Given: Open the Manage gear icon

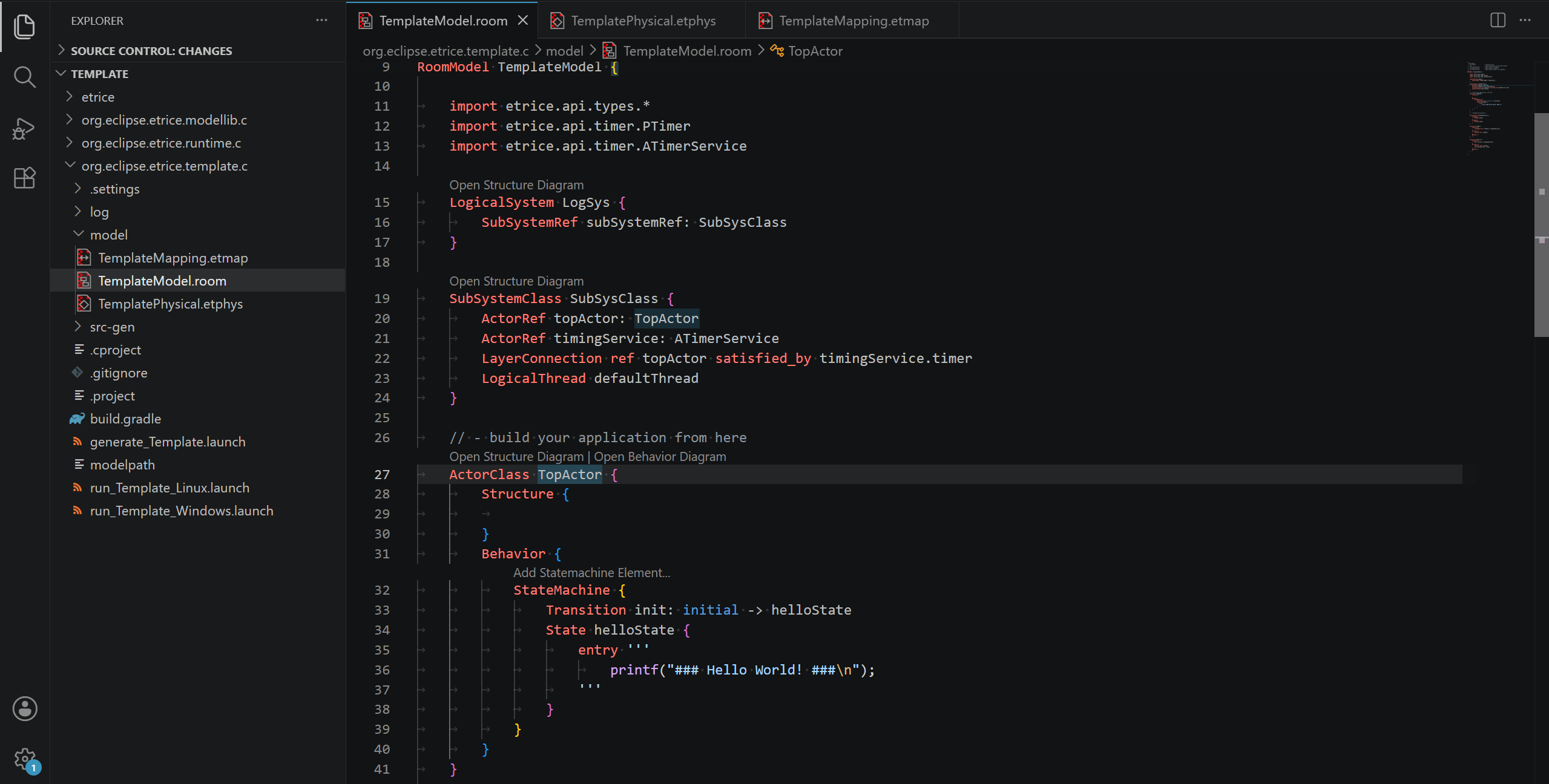Looking at the screenshot, I should [24, 759].
